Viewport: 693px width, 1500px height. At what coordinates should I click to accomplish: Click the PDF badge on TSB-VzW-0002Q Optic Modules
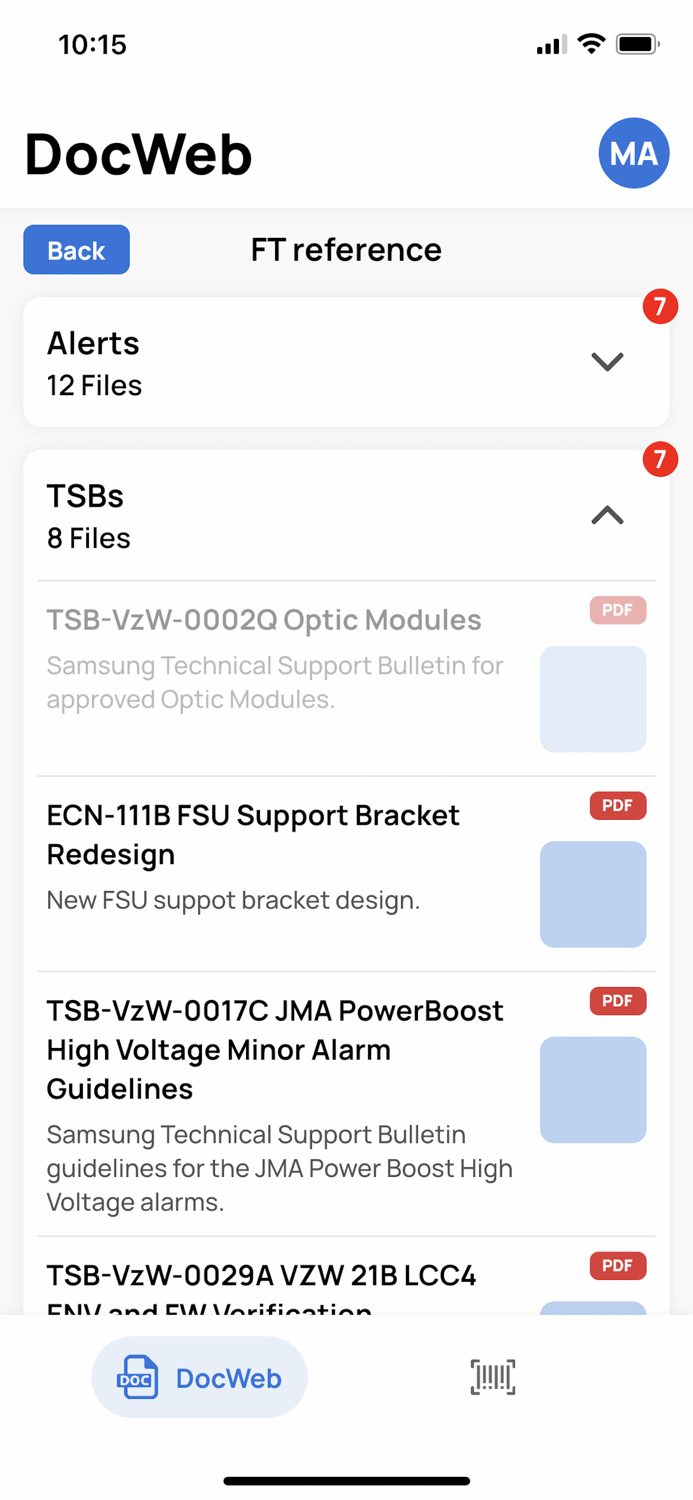tap(617, 610)
